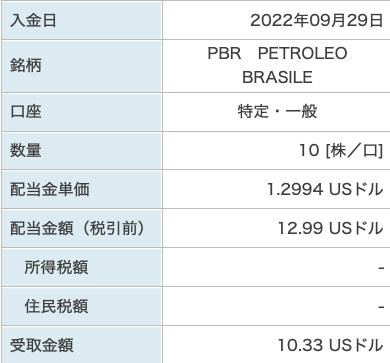Click the 入金日 label cell

82,20
